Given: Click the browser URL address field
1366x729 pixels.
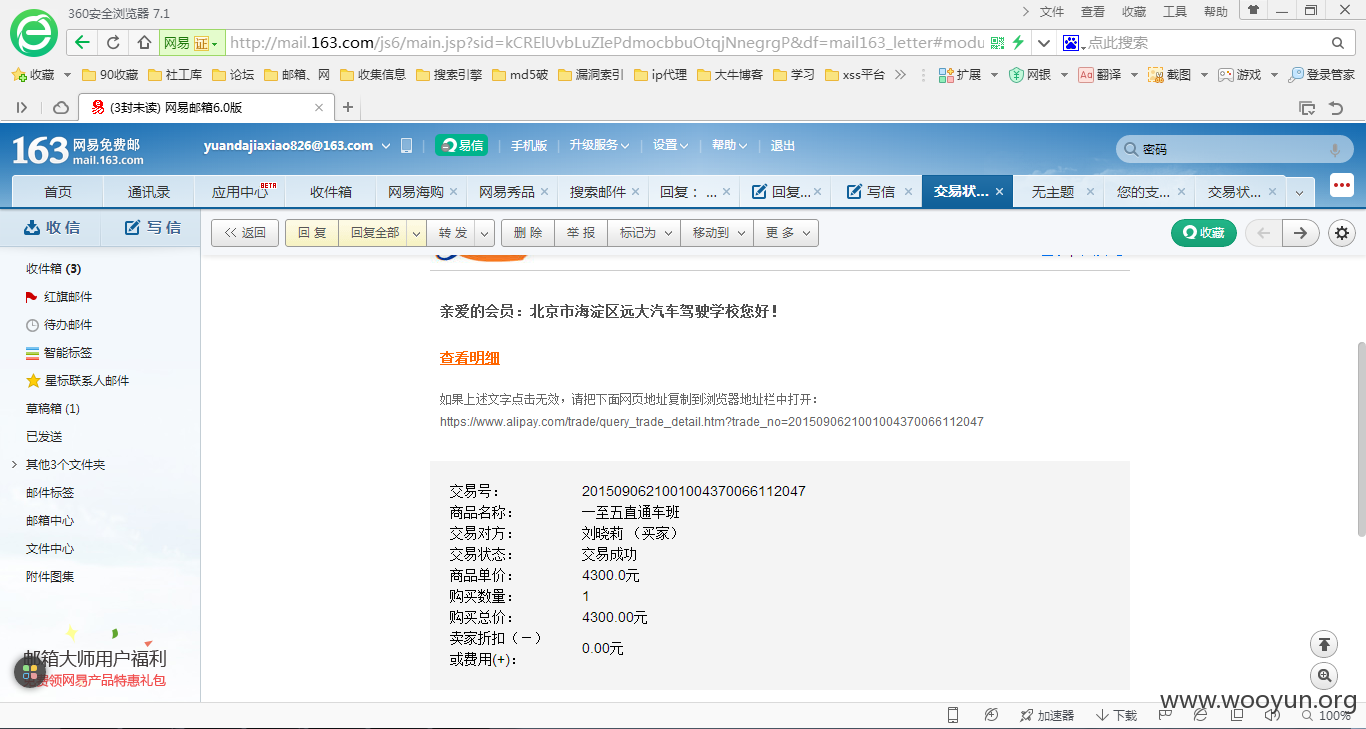Looking at the screenshot, I should pos(606,43).
